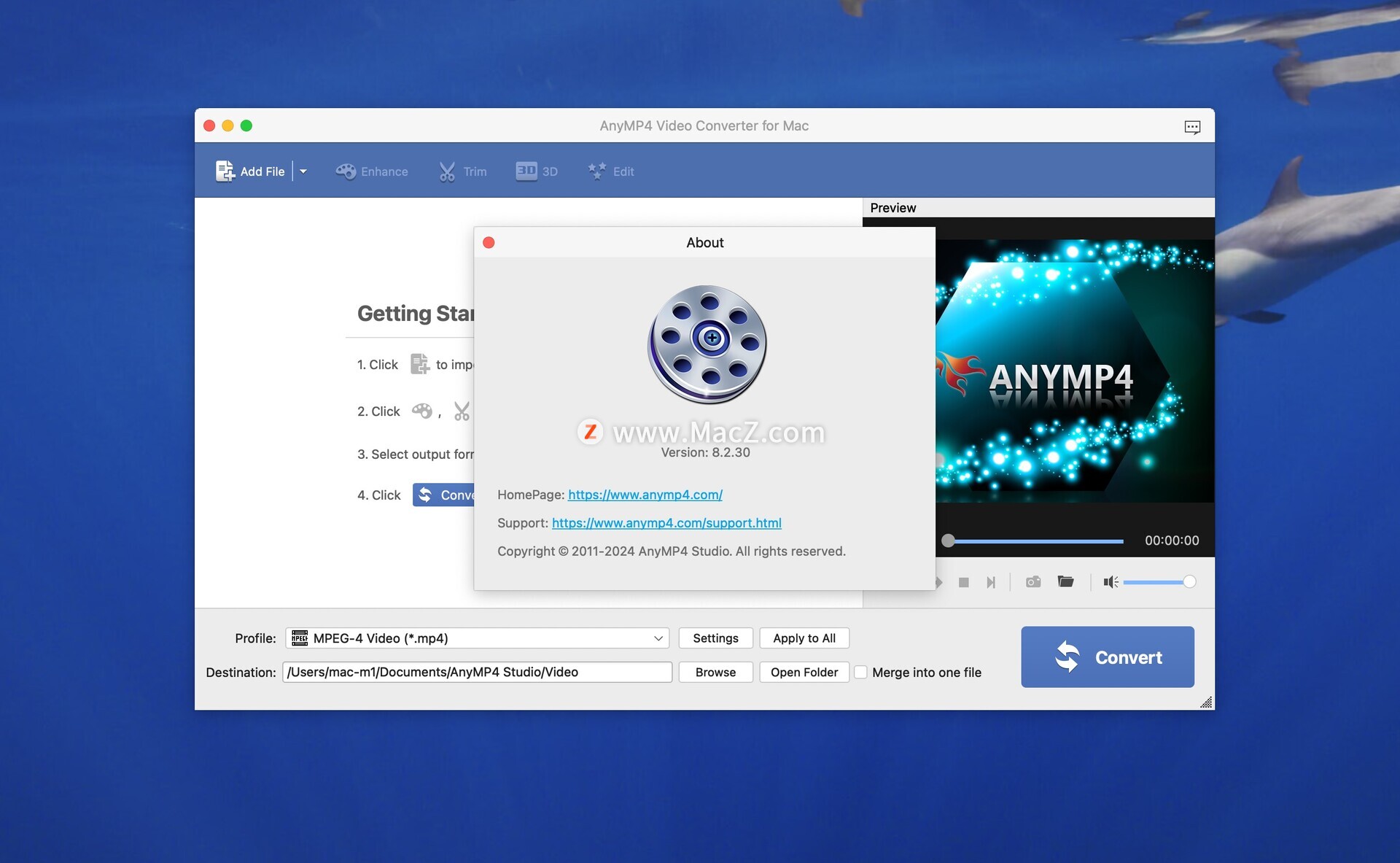This screenshot has width=1400, height=863.
Task: Click the window resize grip at the corner
Action: (1207, 702)
